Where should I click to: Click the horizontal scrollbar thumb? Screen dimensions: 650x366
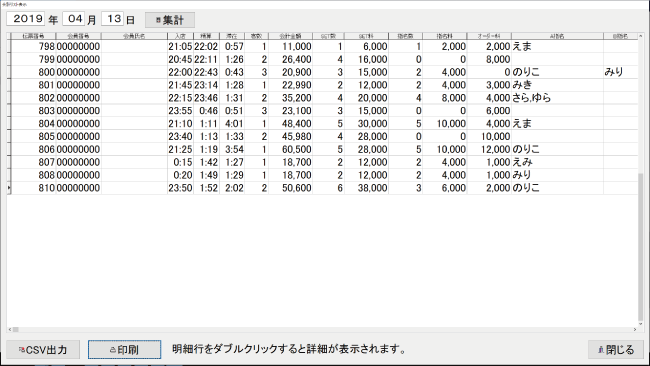[15, 330]
